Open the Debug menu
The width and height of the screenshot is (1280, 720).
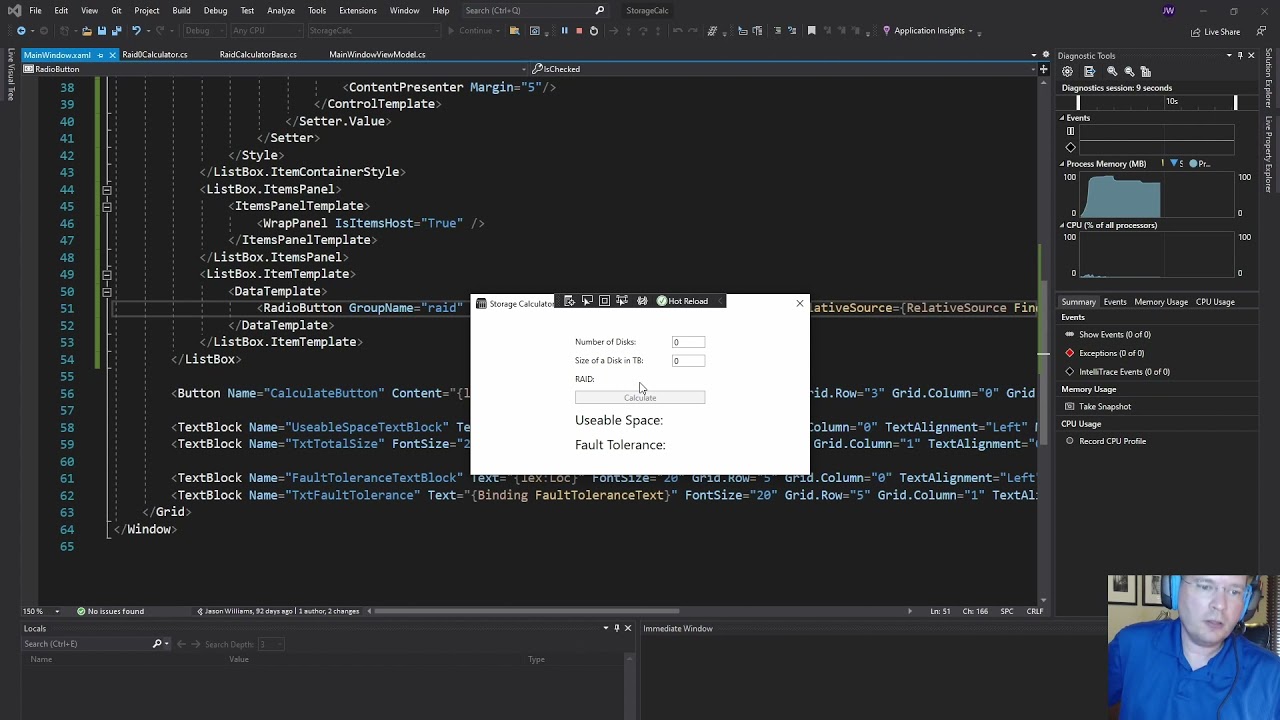(215, 11)
